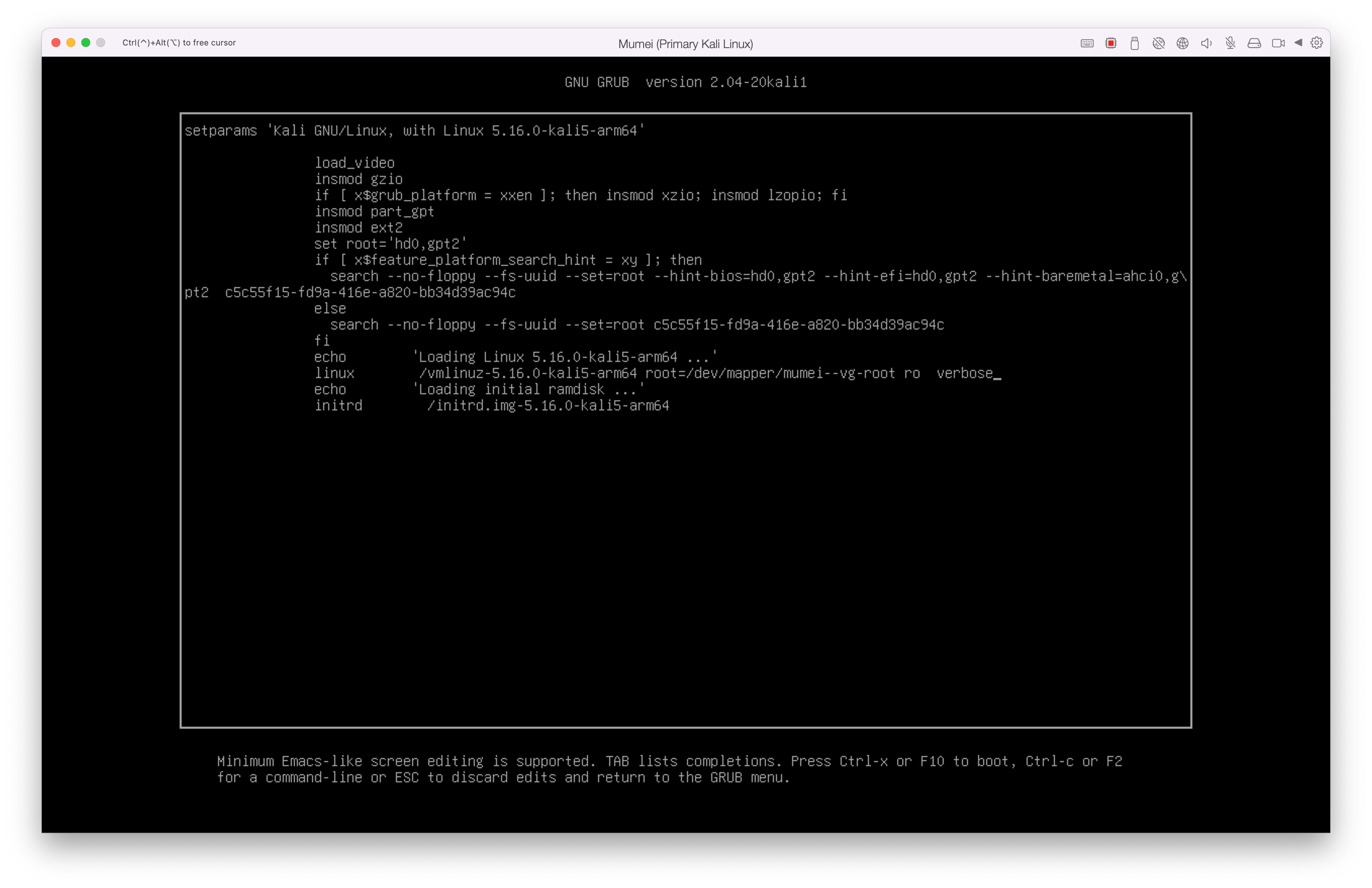Click the keyboard icon in the title bar
Image resolution: width=1372 pixels, height=888 pixels.
coord(1087,43)
